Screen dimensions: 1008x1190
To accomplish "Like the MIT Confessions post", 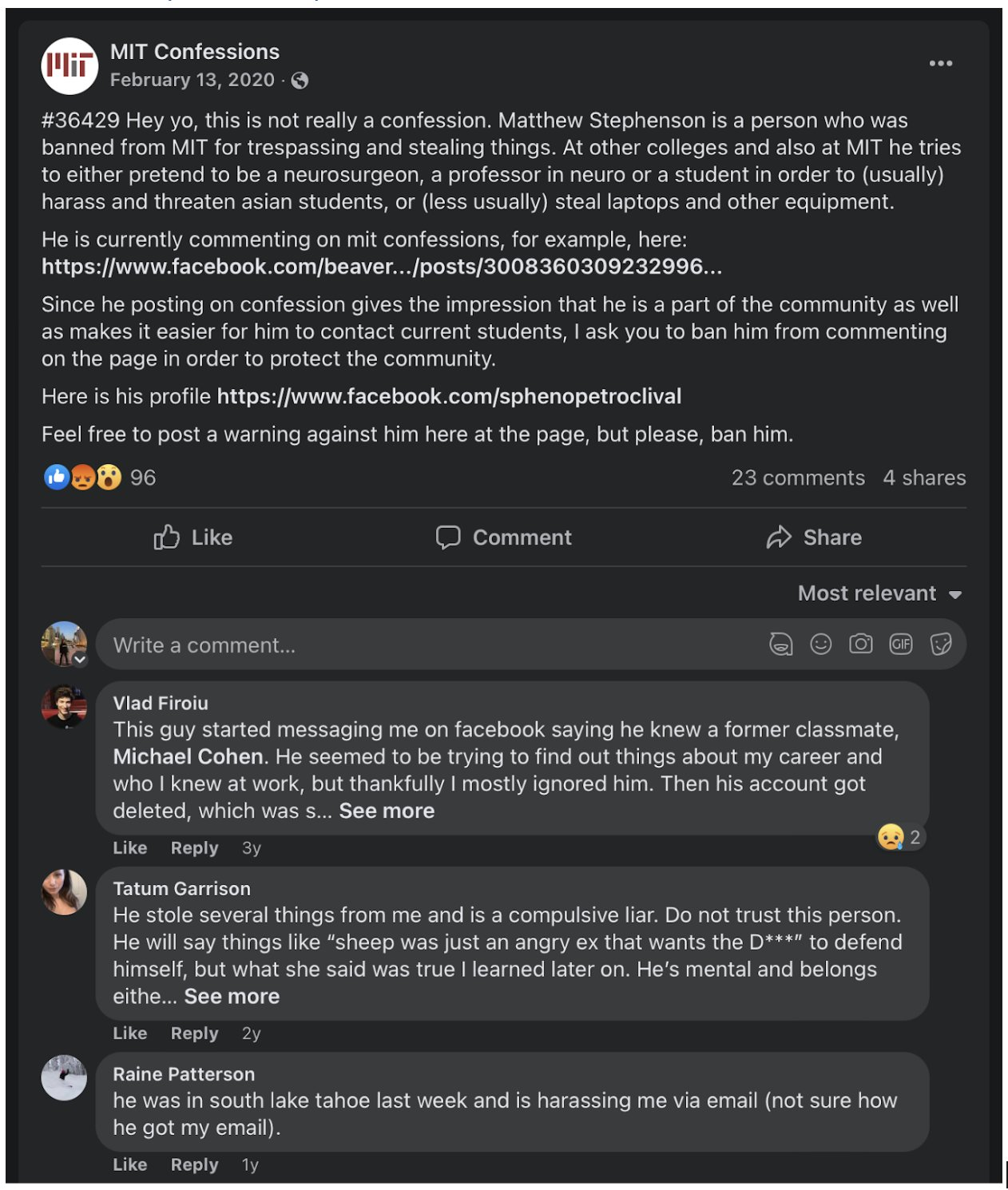I will (x=193, y=537).
